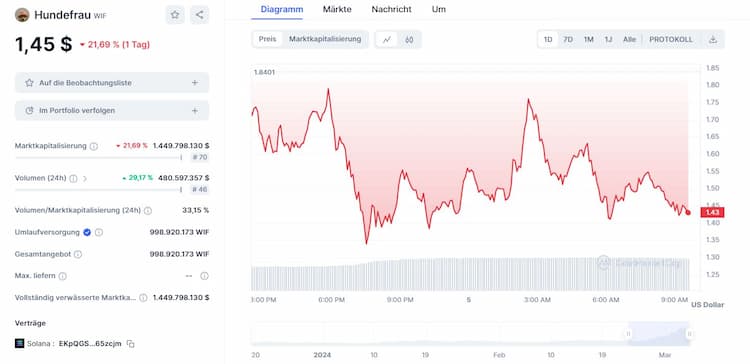
Task: Select the 1M time range
Action: (x=588, y=40)
